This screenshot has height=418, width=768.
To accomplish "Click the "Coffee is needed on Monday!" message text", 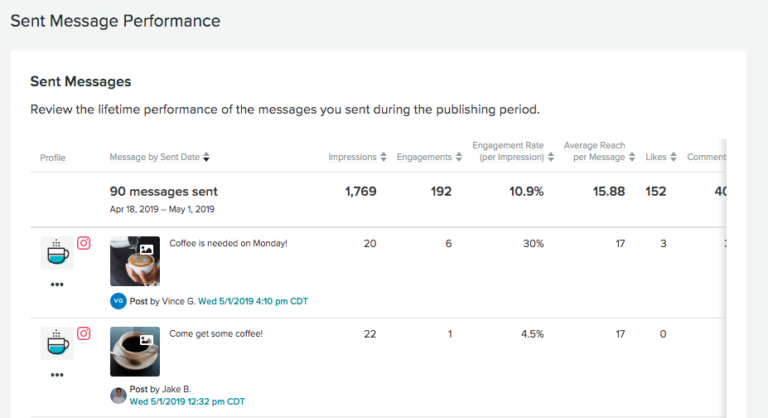I will (228, 243).
